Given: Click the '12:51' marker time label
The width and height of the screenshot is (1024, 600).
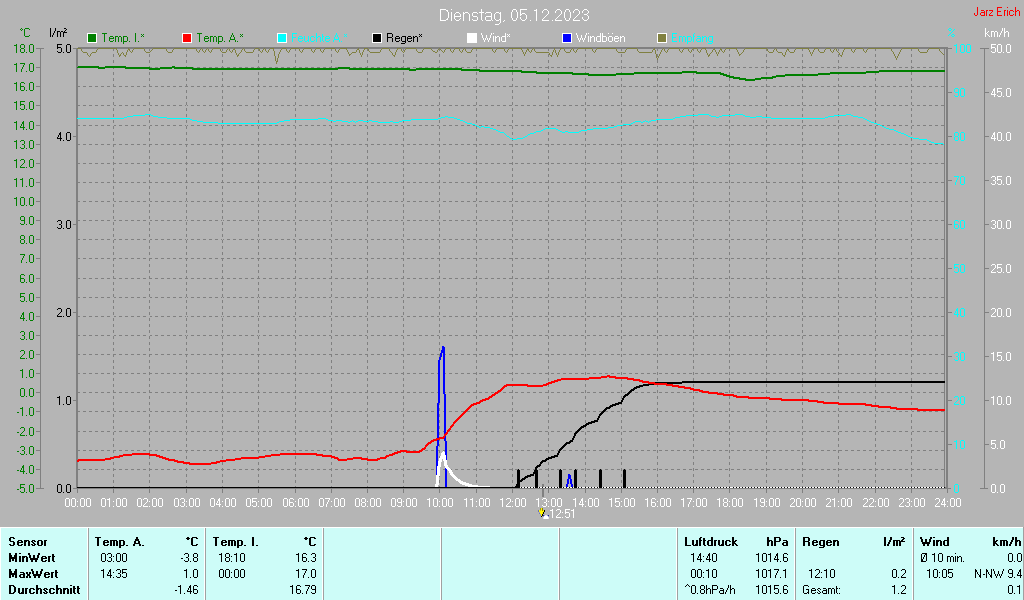Looking at the screenshot, I should [x=562, y=514].
